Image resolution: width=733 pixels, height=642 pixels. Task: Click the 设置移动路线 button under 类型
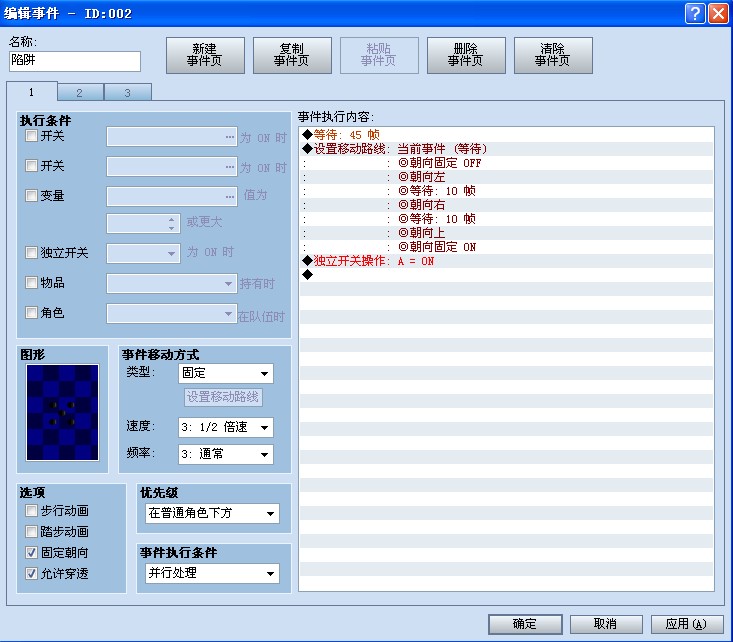(x=223, y=397)
